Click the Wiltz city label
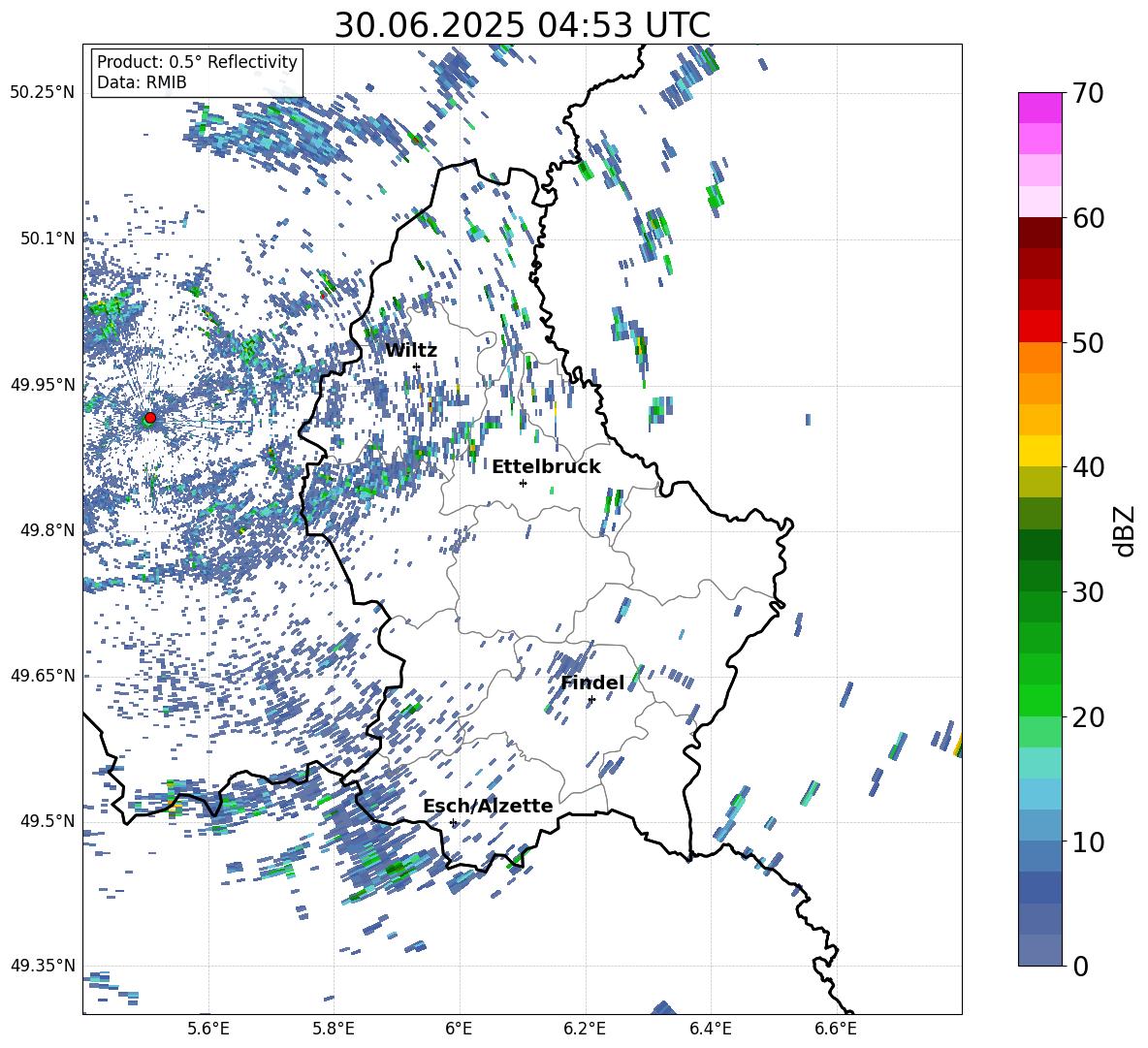Screen dimensions: 1148x1048 [411, 351]
